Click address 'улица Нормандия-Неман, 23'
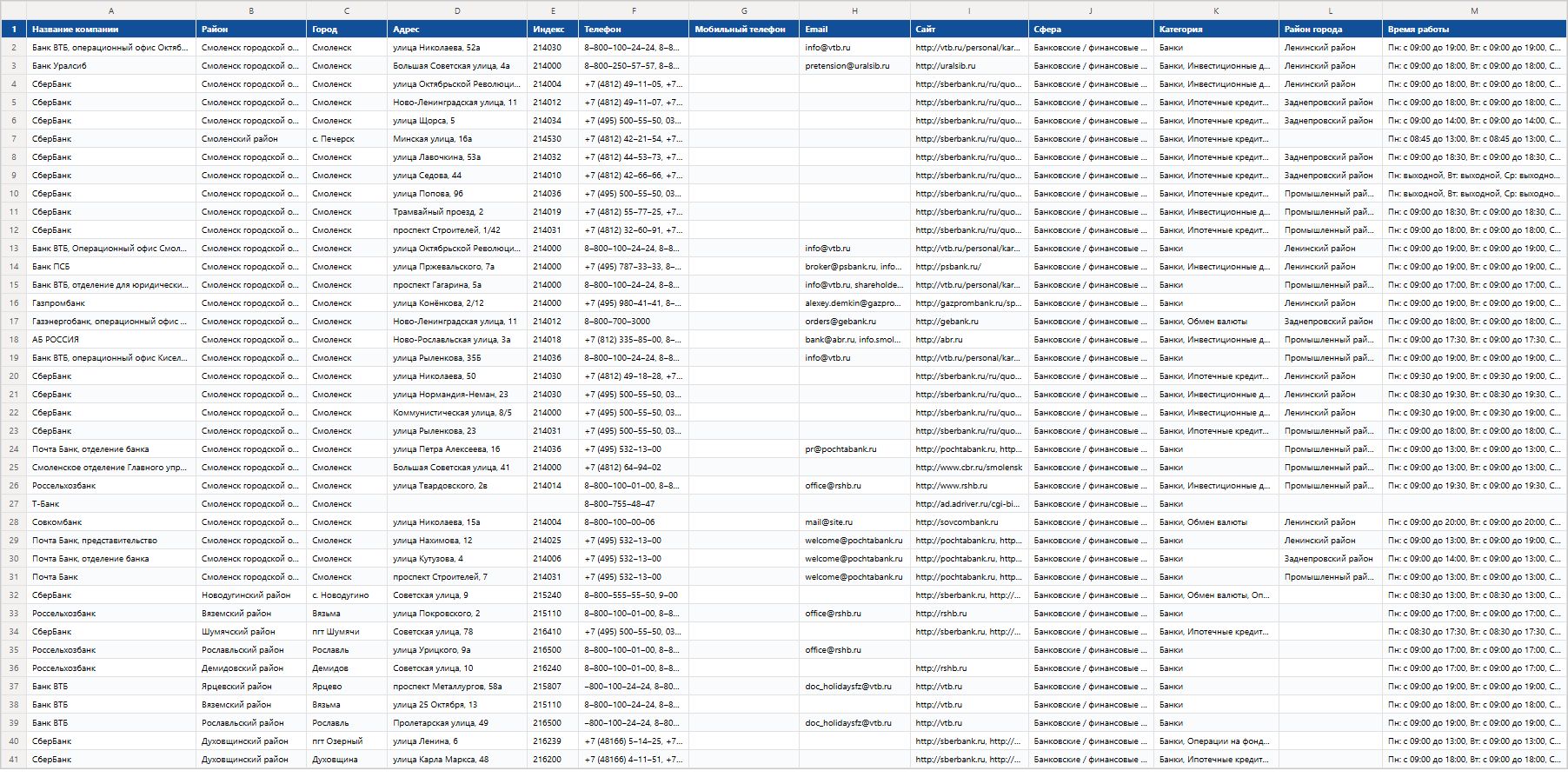Viewport: 1568px width, 784px height. (x=457, y=395)
